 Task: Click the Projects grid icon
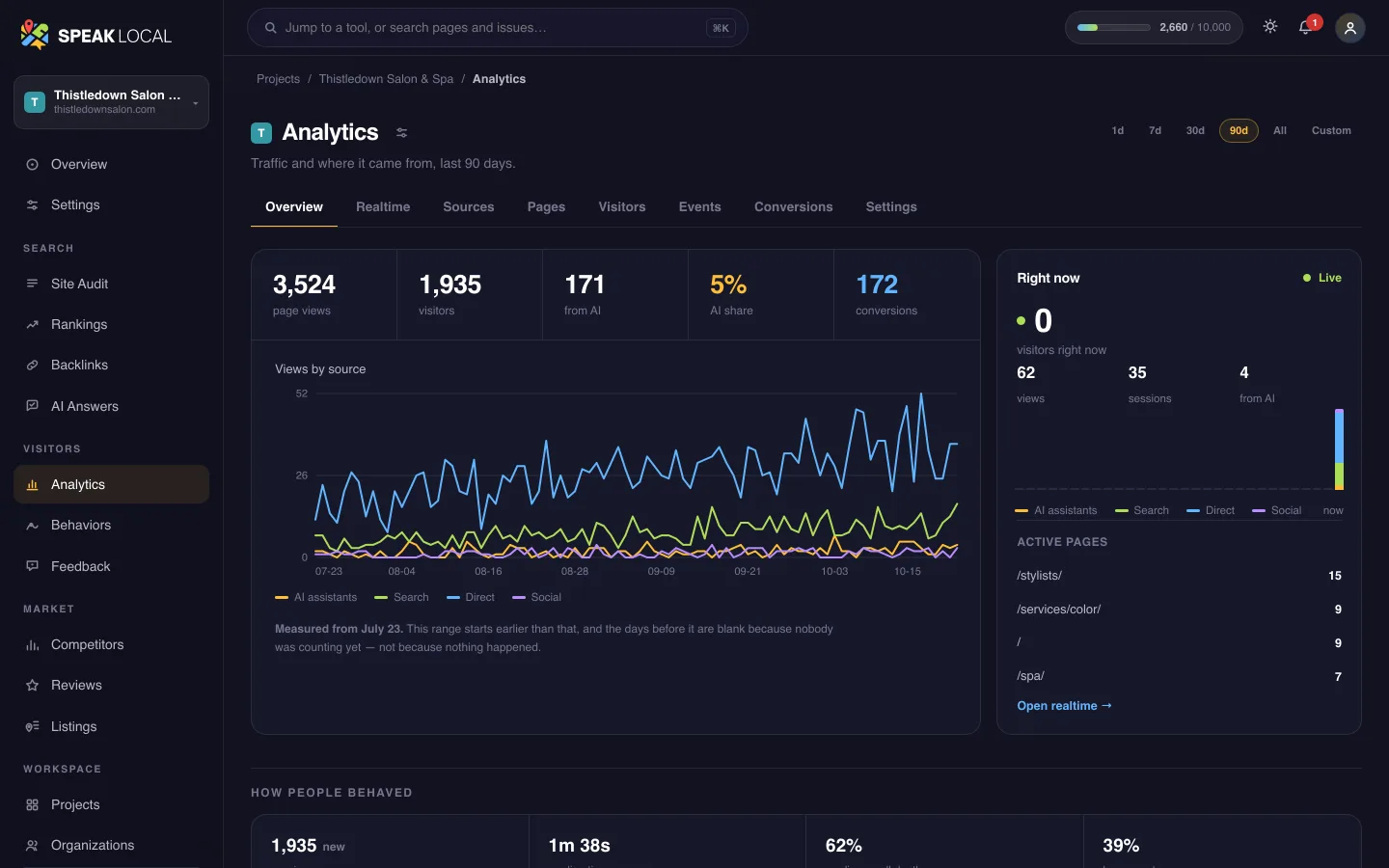pyautogui.click(x=32, y=805)
